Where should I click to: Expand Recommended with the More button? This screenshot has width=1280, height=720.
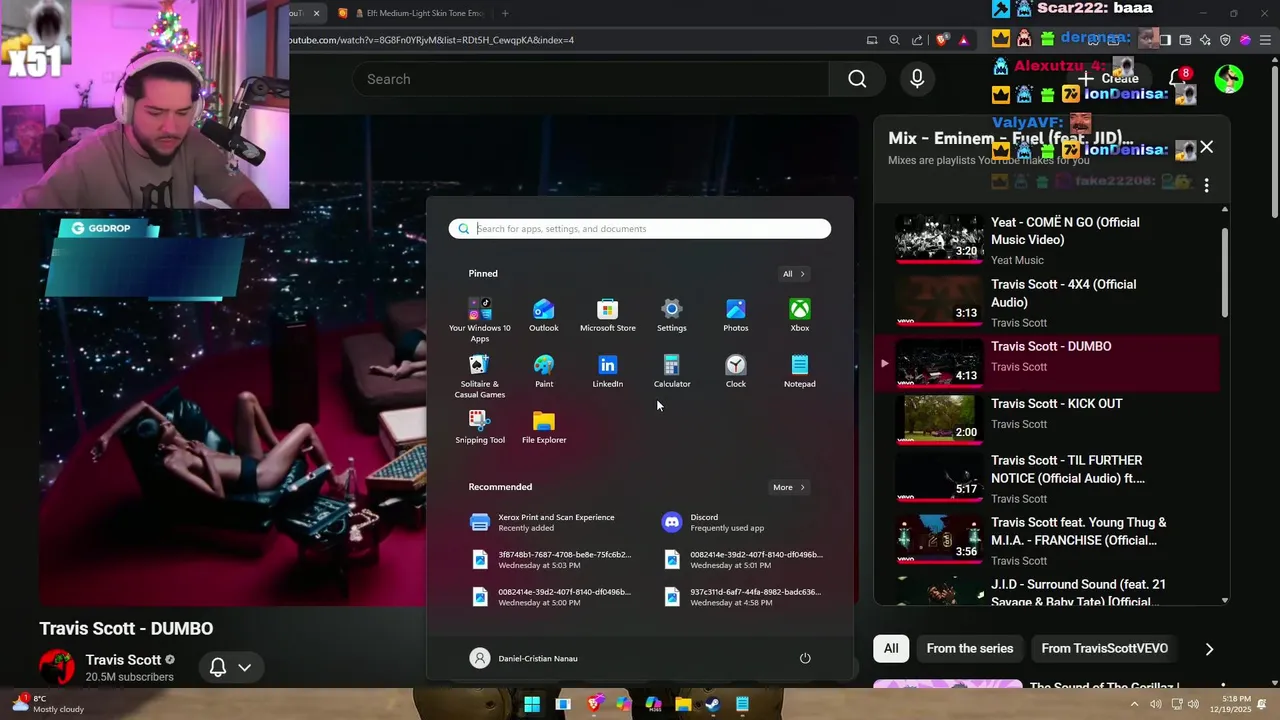tap(789, 488)
